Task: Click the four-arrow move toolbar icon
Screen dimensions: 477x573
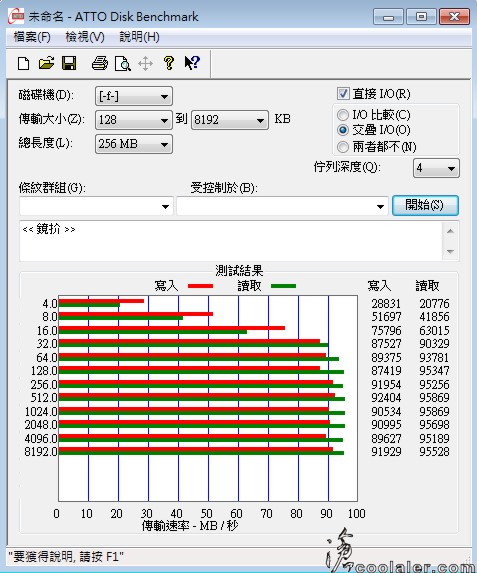Action: 145,64
